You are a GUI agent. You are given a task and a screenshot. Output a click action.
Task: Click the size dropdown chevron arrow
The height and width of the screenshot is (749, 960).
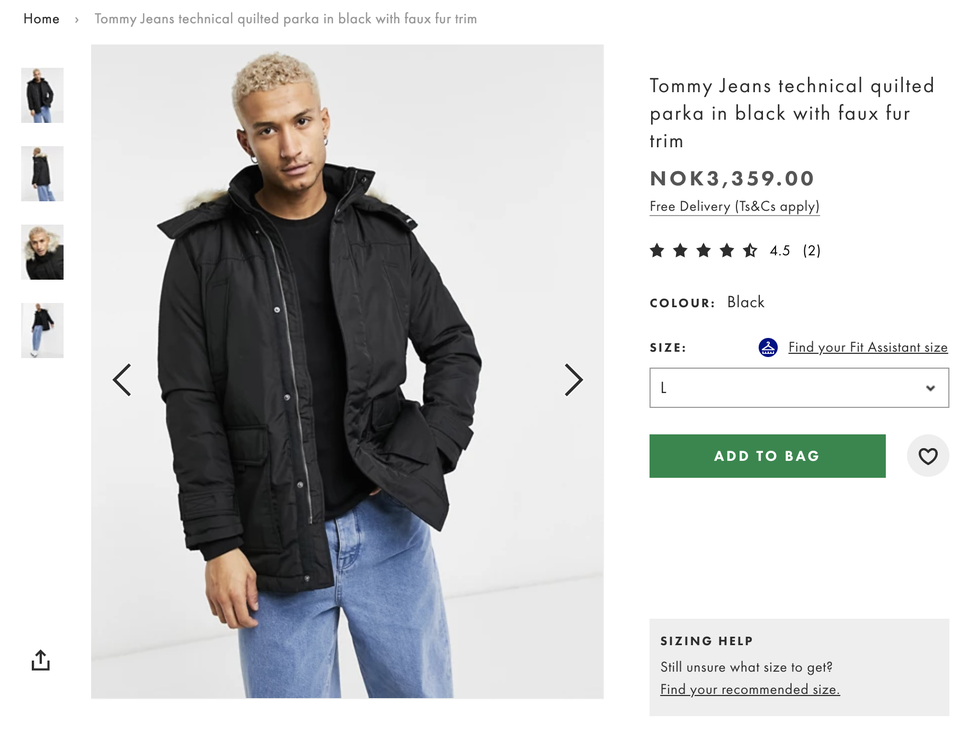[930, 388]
